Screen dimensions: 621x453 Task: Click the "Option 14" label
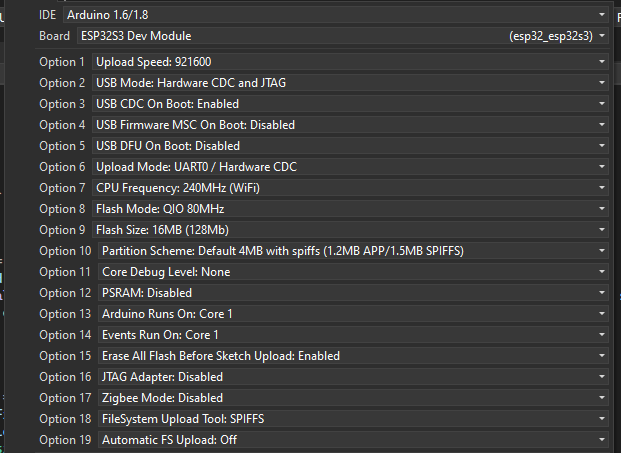(65, 335)
